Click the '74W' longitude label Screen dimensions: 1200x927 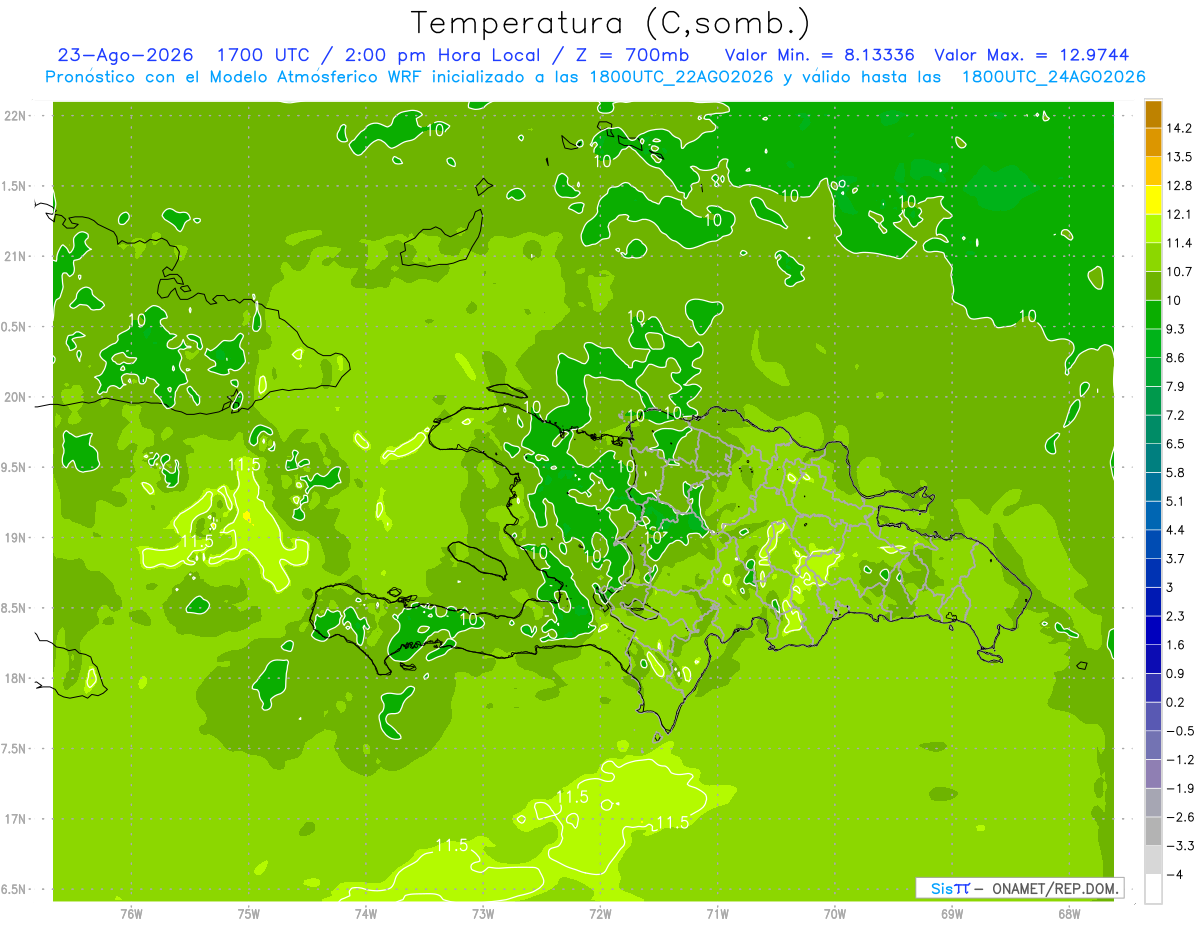click(x=366, y=914)
